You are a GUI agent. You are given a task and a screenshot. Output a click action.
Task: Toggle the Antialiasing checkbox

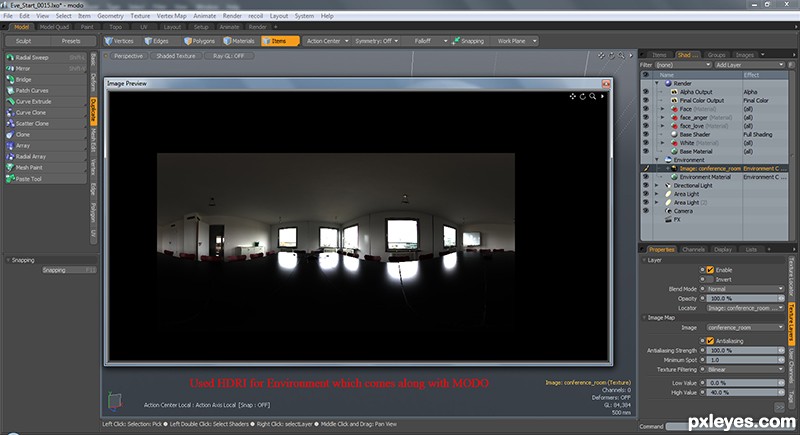pos(710,341)
